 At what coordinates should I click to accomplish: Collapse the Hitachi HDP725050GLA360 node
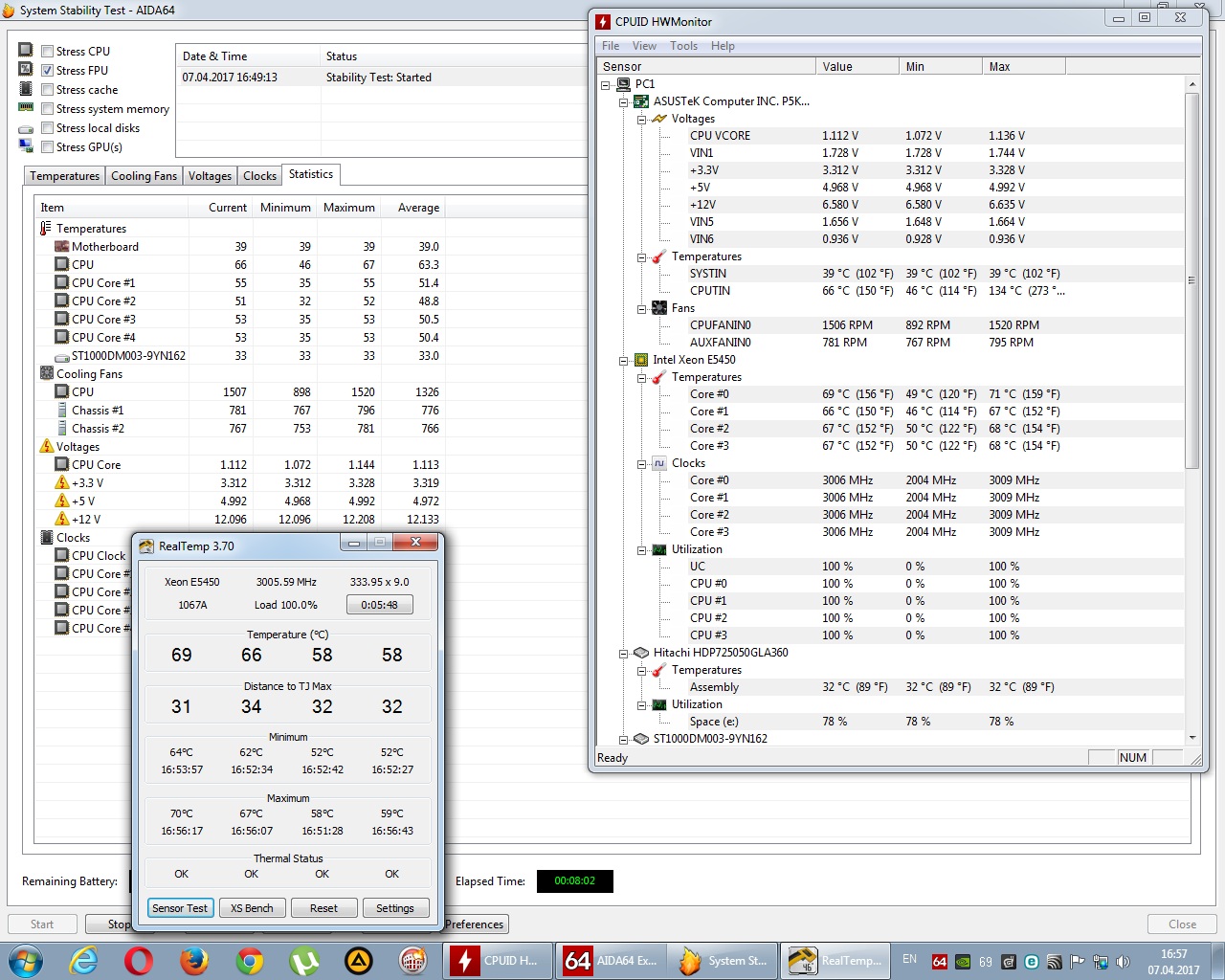click(x=624, y=653)
